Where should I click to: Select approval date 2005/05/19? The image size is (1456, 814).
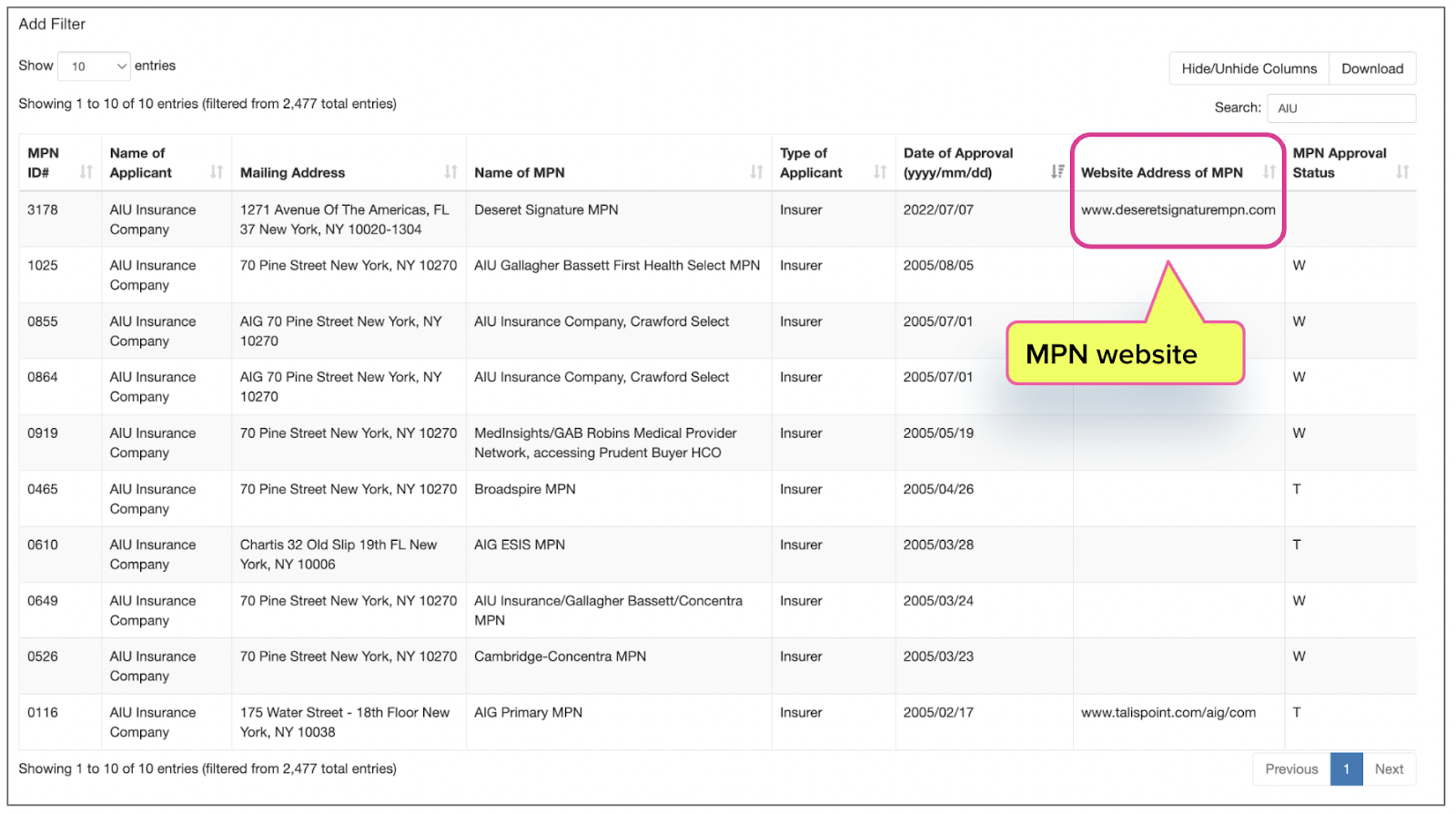point(938,433)
